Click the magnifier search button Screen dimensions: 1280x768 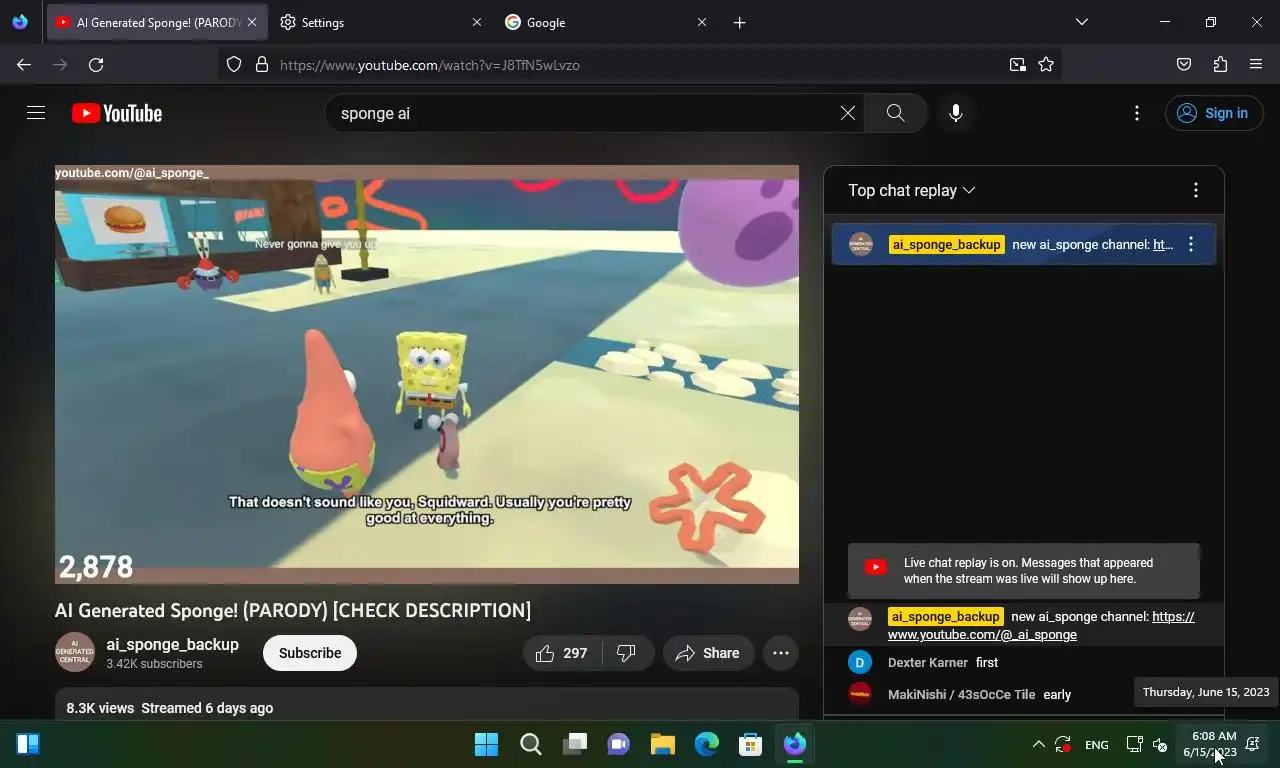point(896,113)
